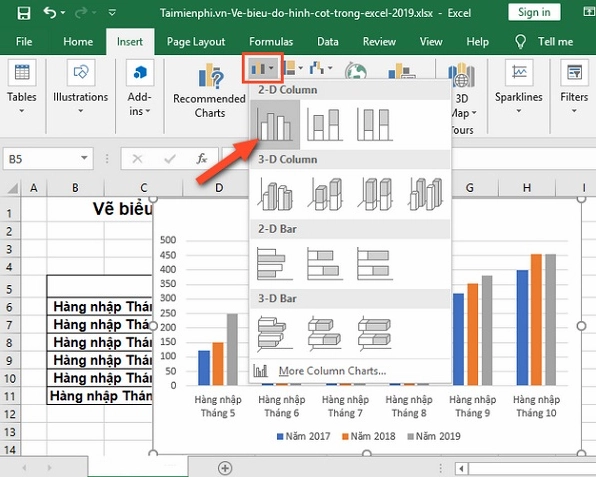This screenshot has width=596, height=477.
Task: Select 3-D 100% Stacked Column chart
Action: pyautogui.click(x=375, y=194)
